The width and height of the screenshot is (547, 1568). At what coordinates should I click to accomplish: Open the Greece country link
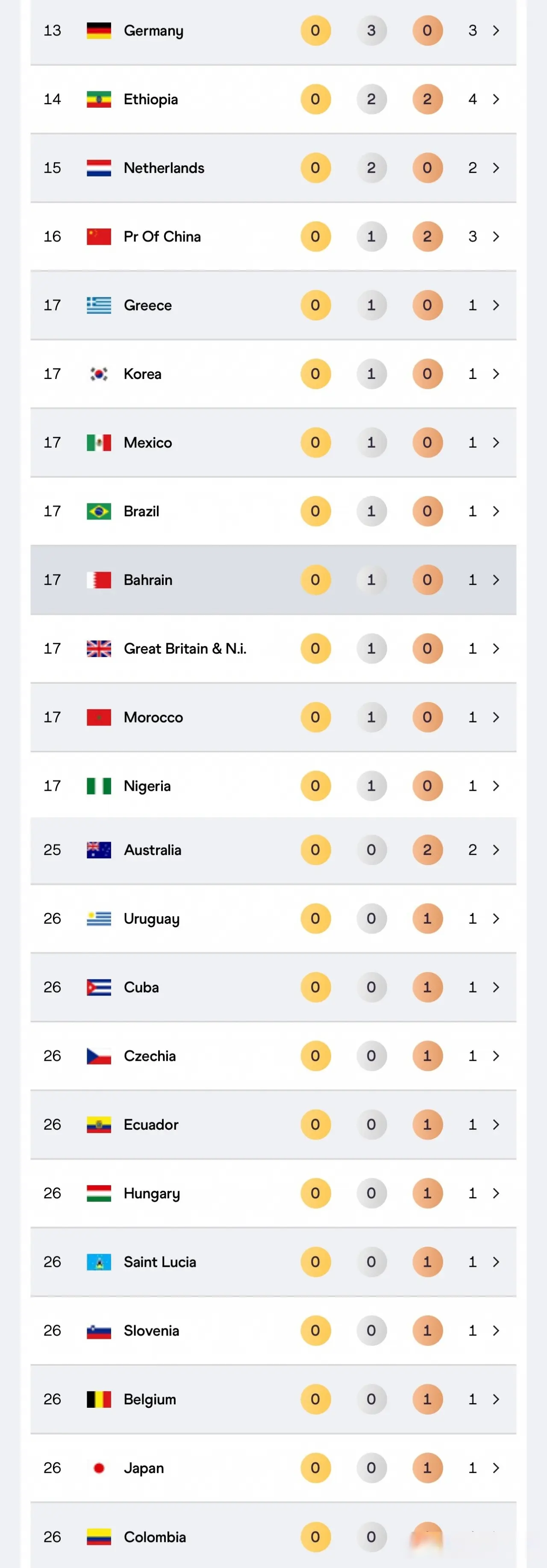pos(147,305)
